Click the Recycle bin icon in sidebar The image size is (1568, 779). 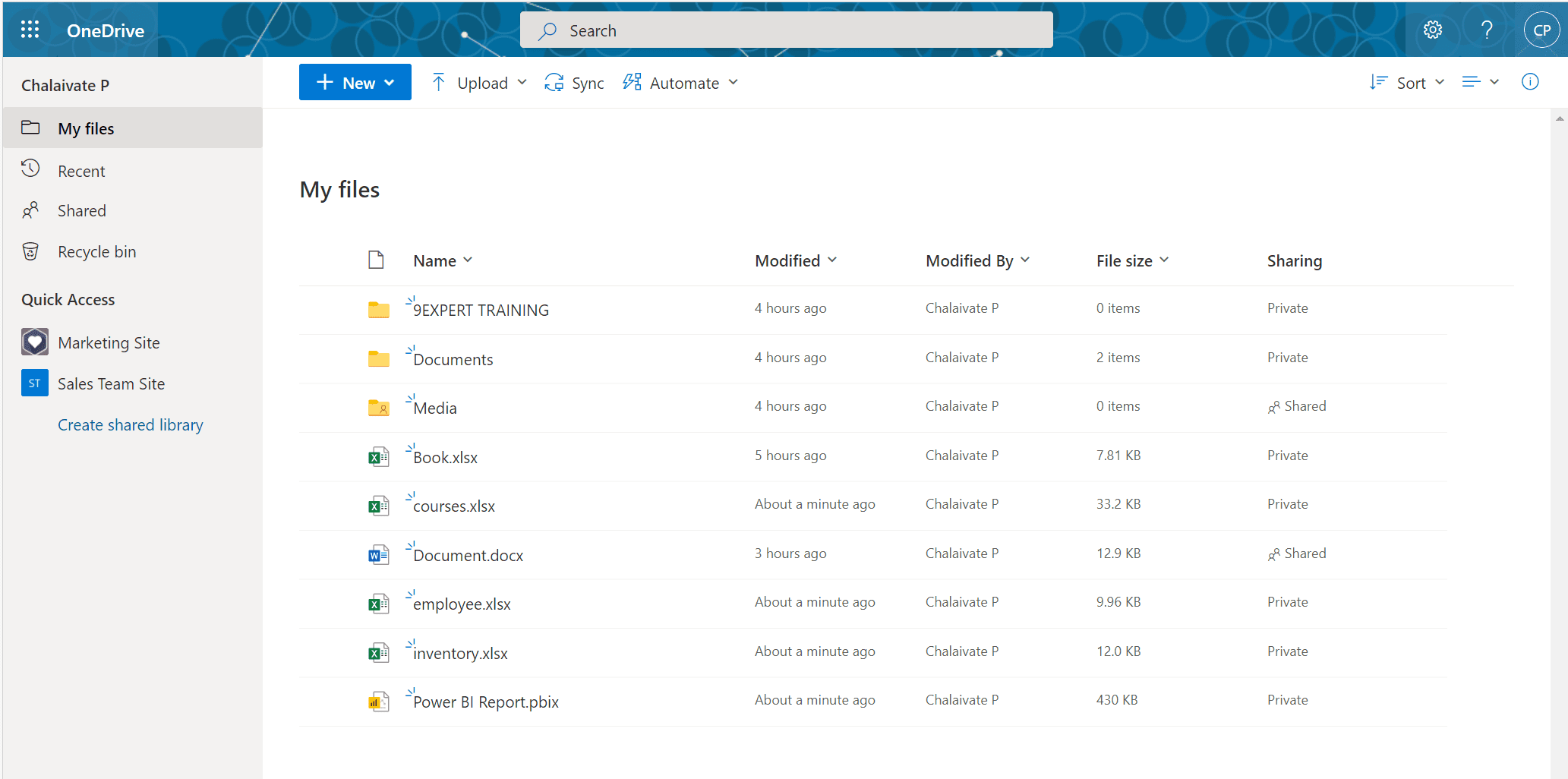point(30,251)
